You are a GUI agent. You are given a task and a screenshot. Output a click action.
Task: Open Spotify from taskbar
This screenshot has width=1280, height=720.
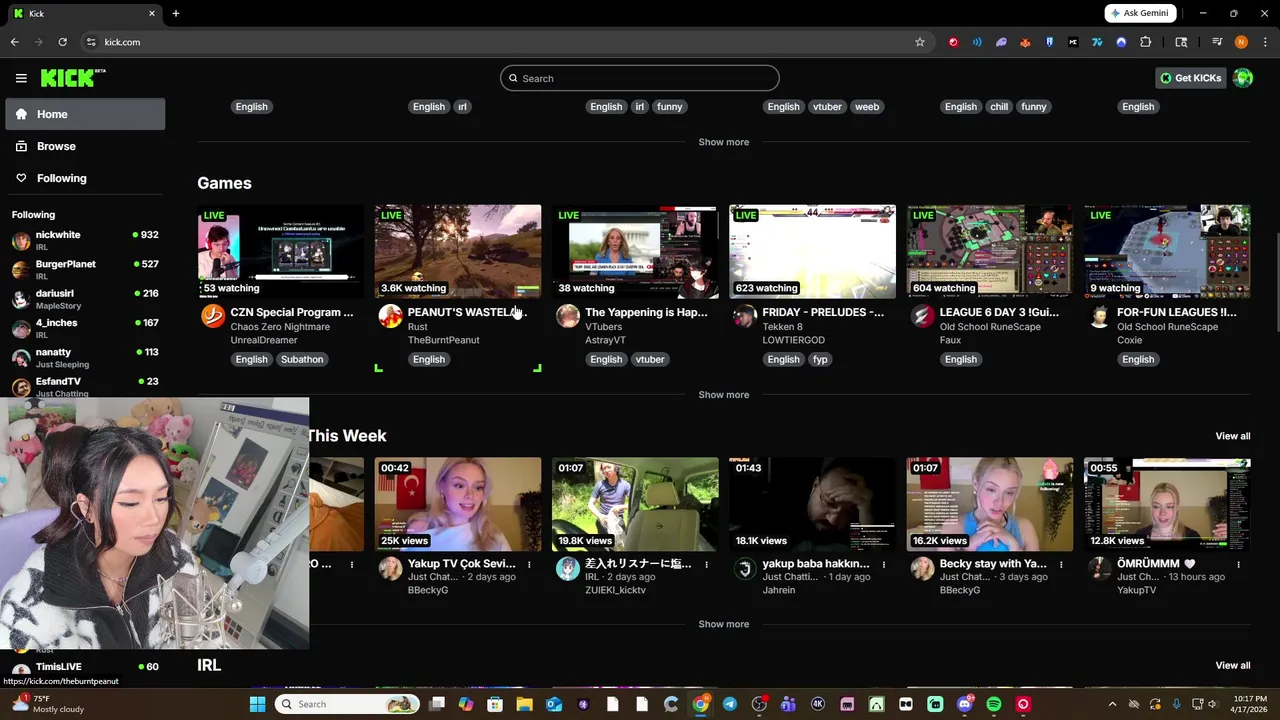pos(993,704)
